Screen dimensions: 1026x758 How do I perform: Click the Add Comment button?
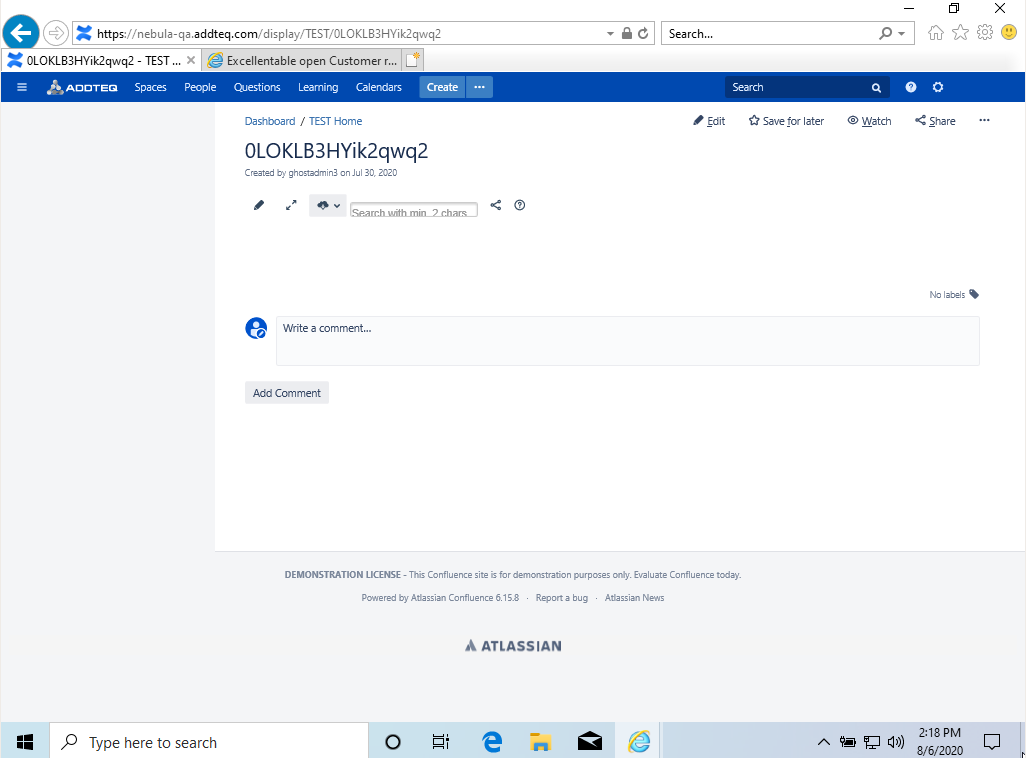point(286,392)
